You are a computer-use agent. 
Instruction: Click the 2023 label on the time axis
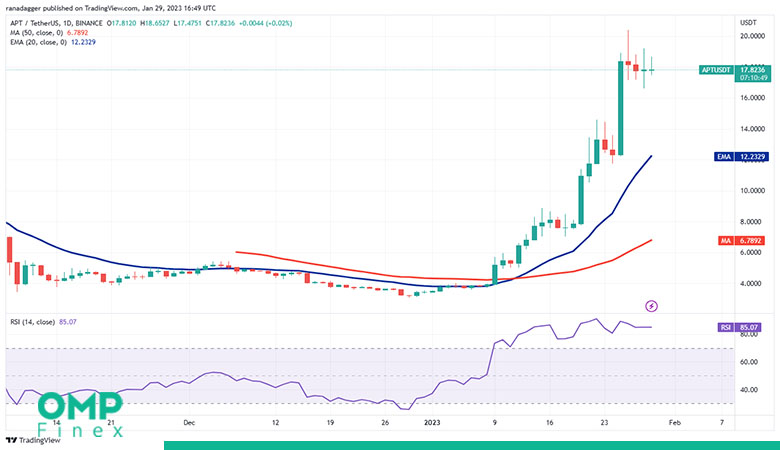tap(432, 423)
